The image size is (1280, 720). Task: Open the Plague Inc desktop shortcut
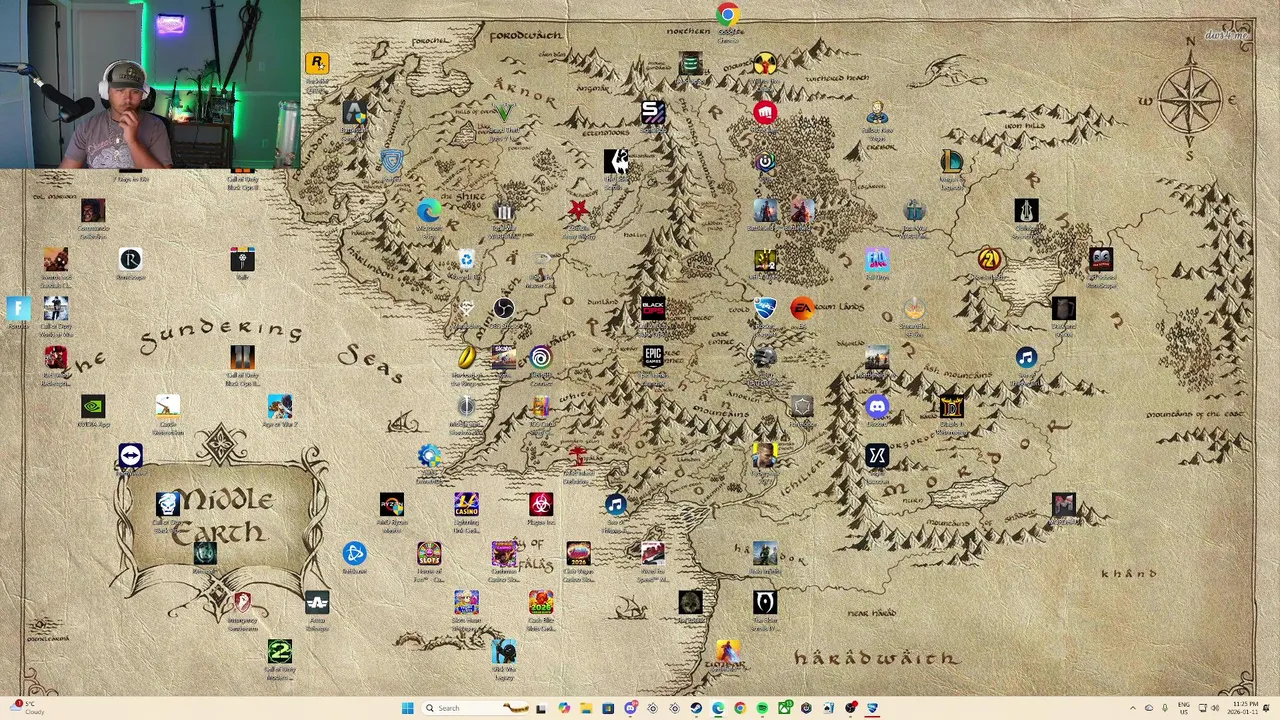(541, 504)
